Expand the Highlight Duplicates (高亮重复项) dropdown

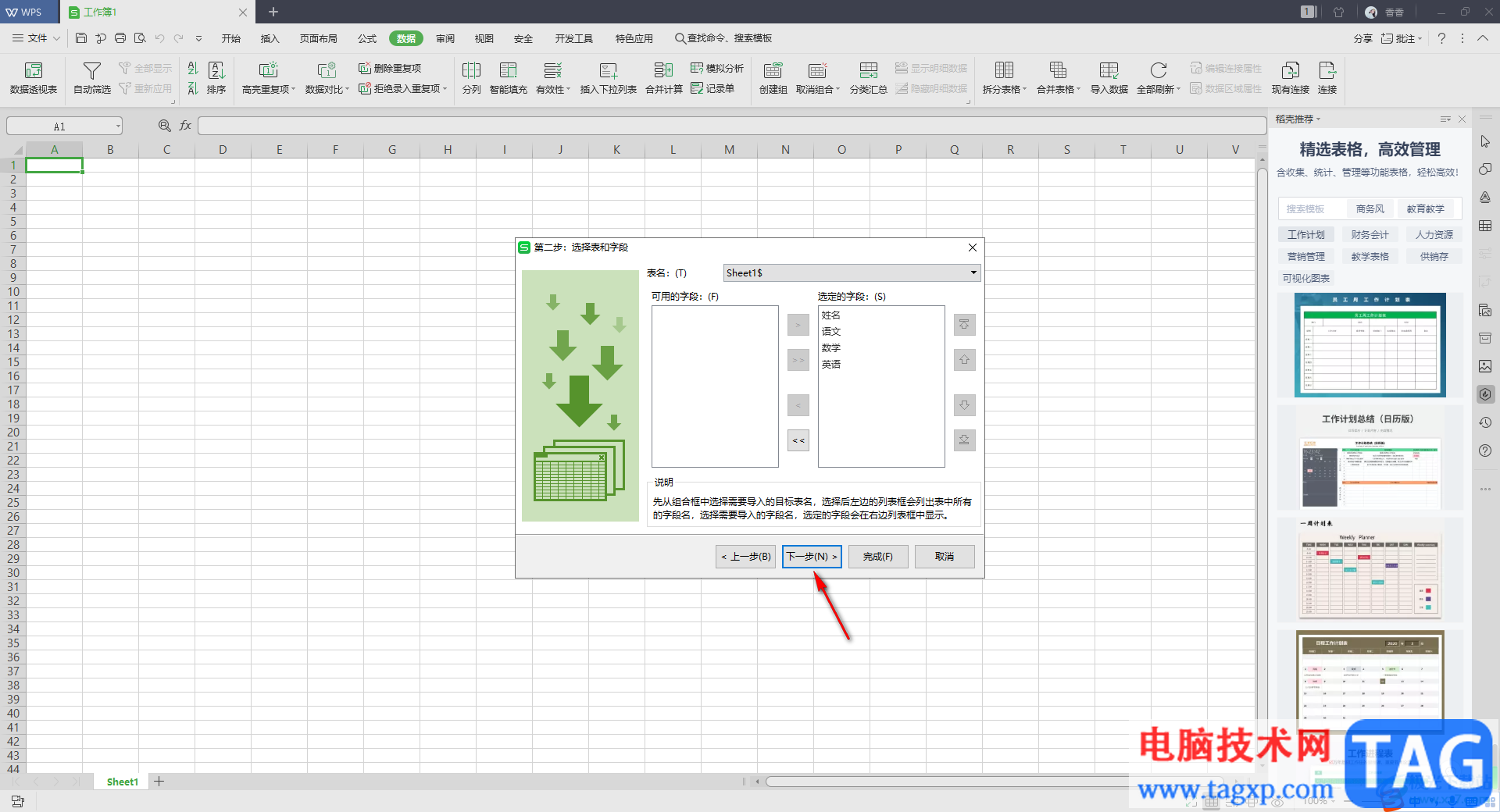coord(293,89)
